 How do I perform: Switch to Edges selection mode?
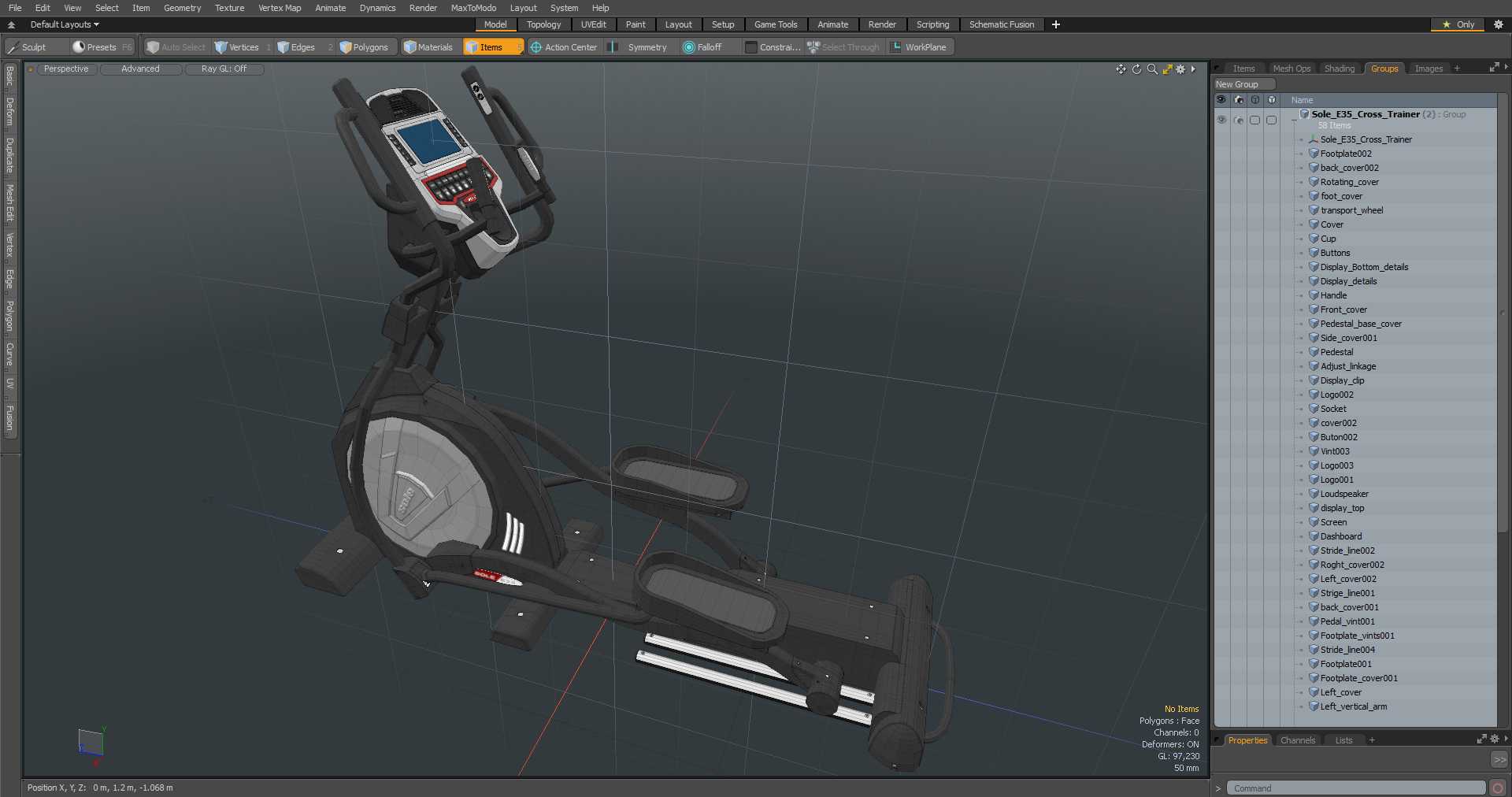click(x=303, y=47)
